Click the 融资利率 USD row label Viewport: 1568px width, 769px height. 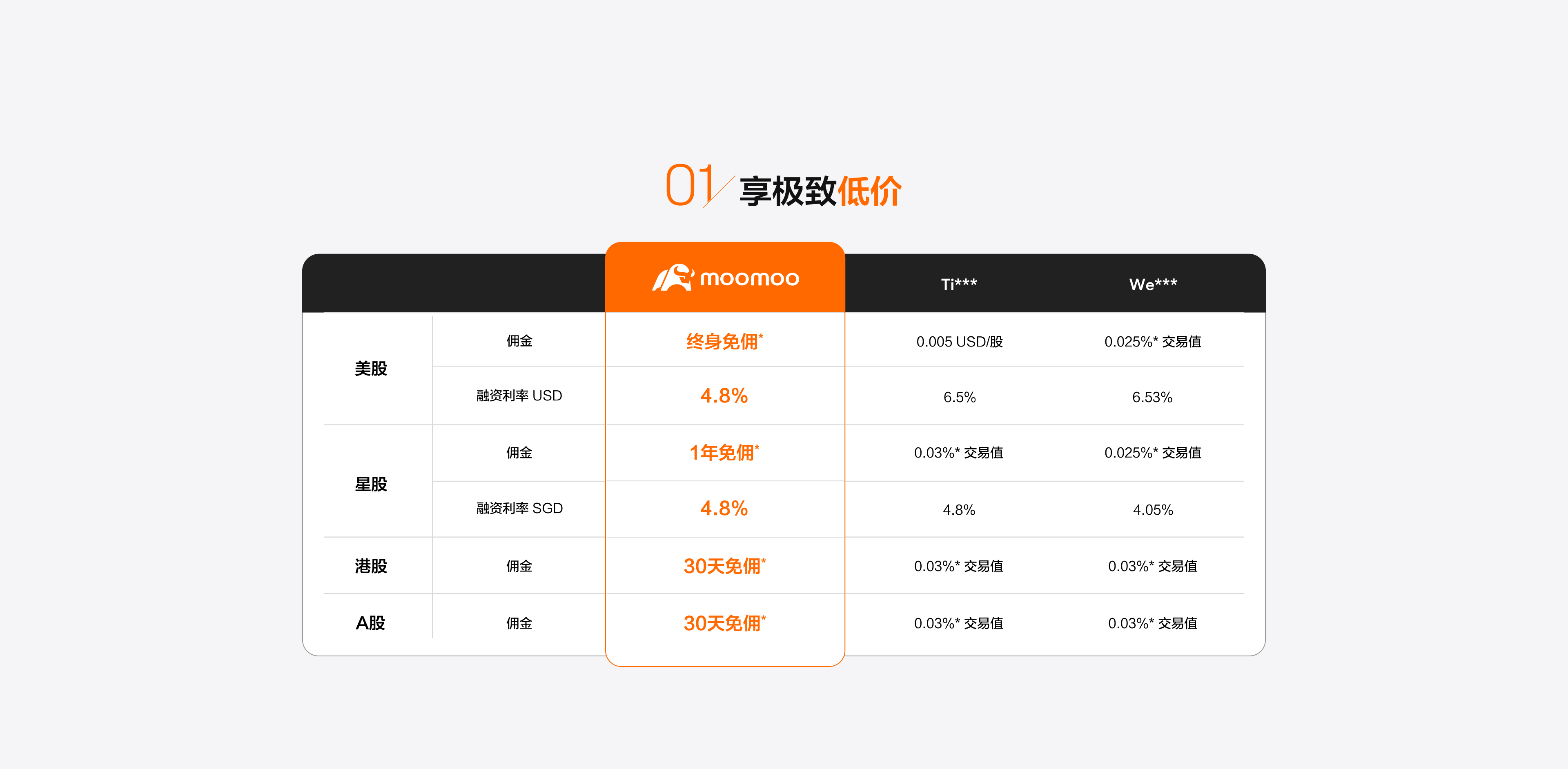tap(519, 396)
